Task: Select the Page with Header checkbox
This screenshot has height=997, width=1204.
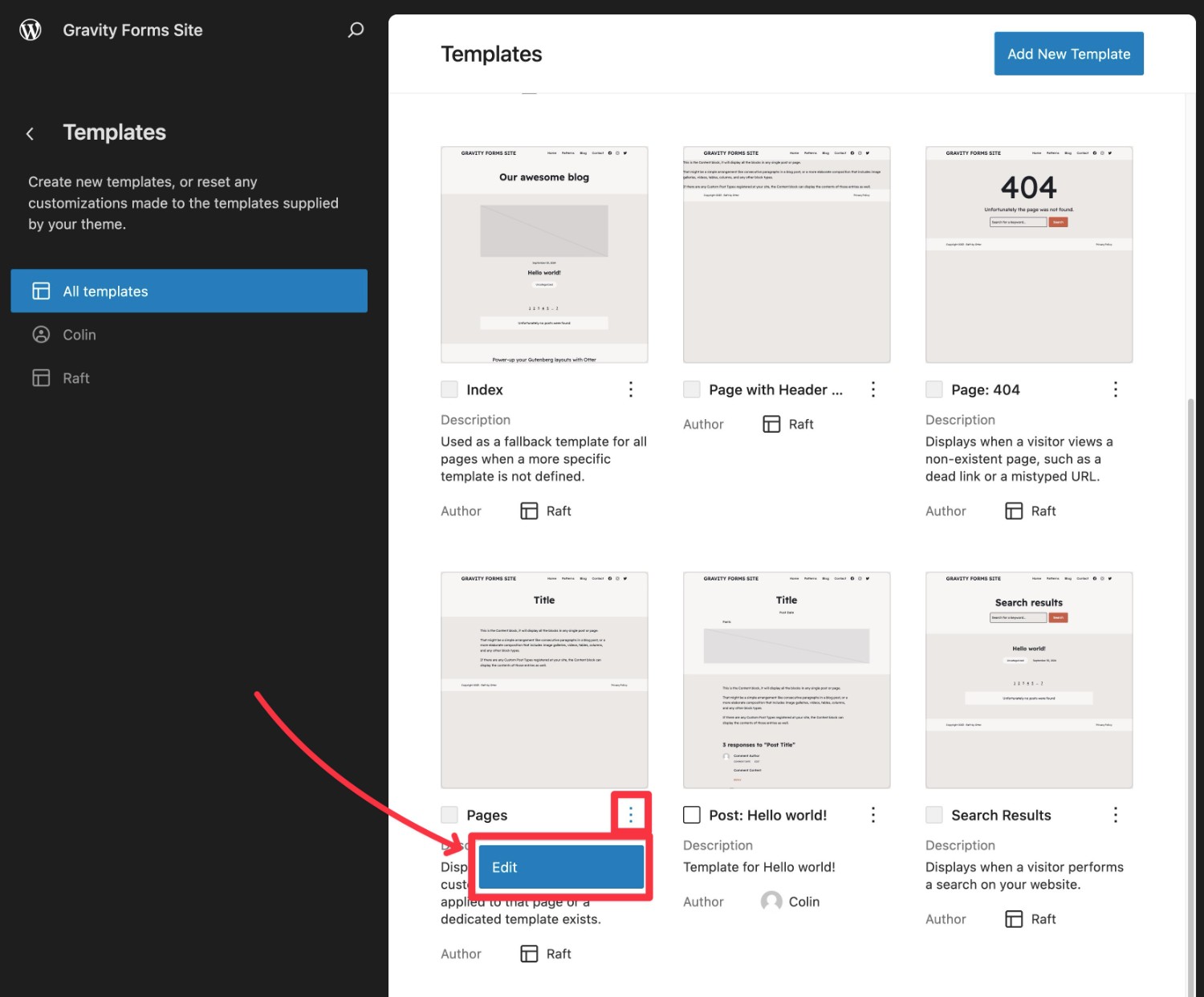Action: (692, 389)
